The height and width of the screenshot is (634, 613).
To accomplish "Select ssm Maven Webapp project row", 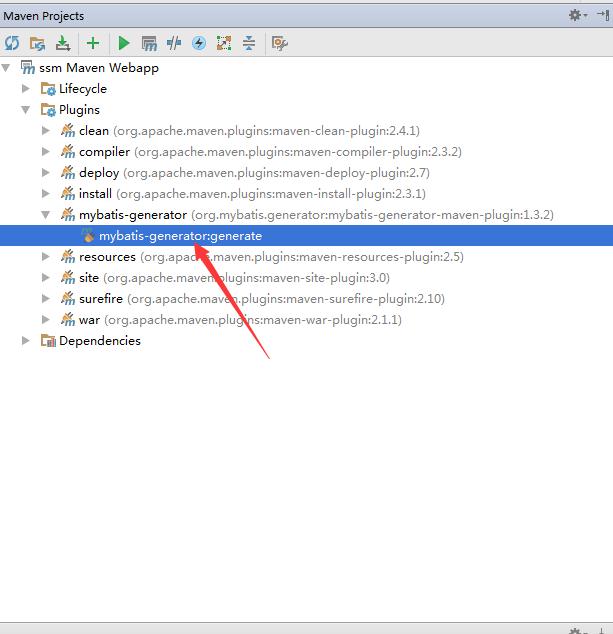I will coord(306,68).
